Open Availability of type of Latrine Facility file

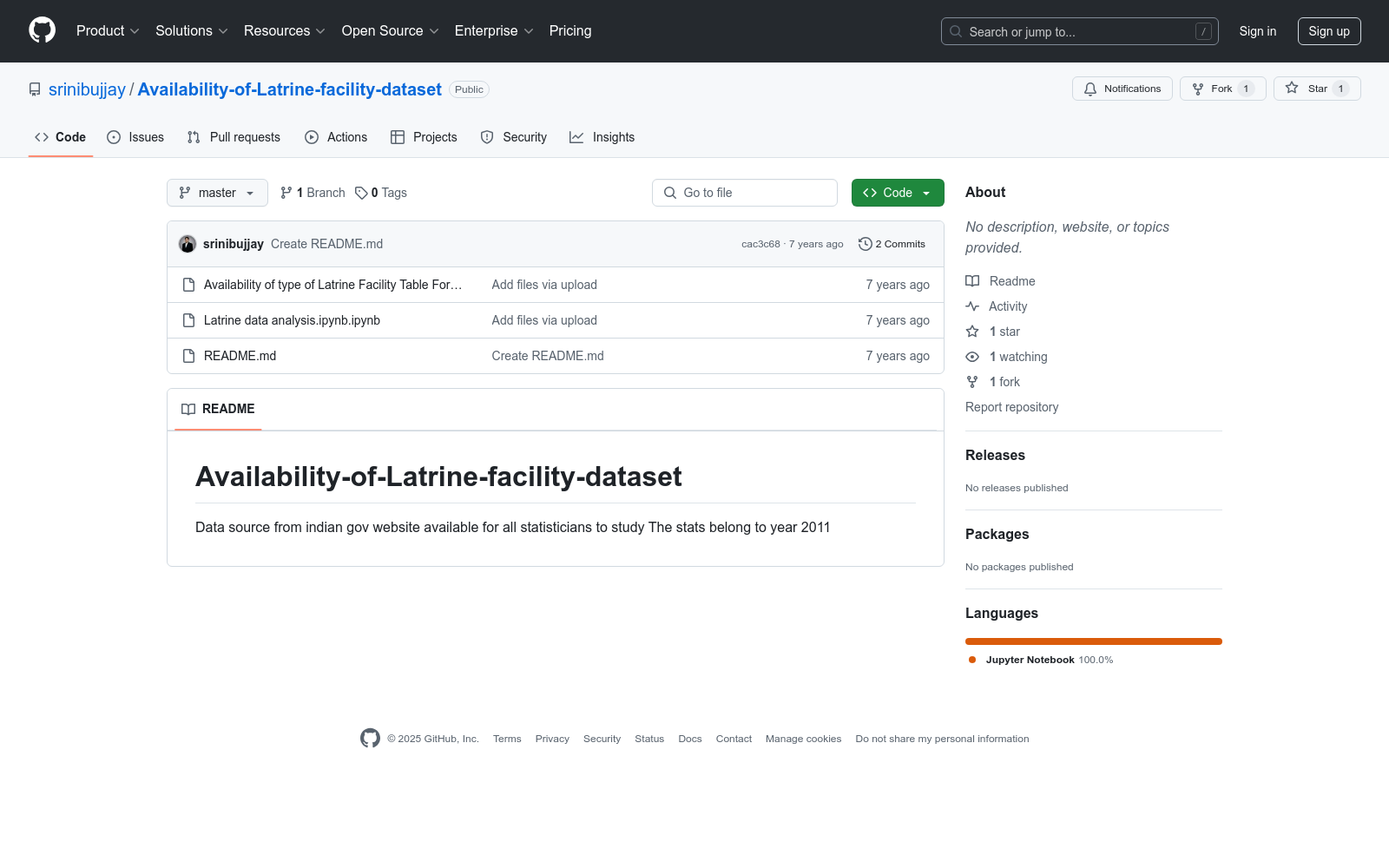pyautogui.click(x=332, y=285)
